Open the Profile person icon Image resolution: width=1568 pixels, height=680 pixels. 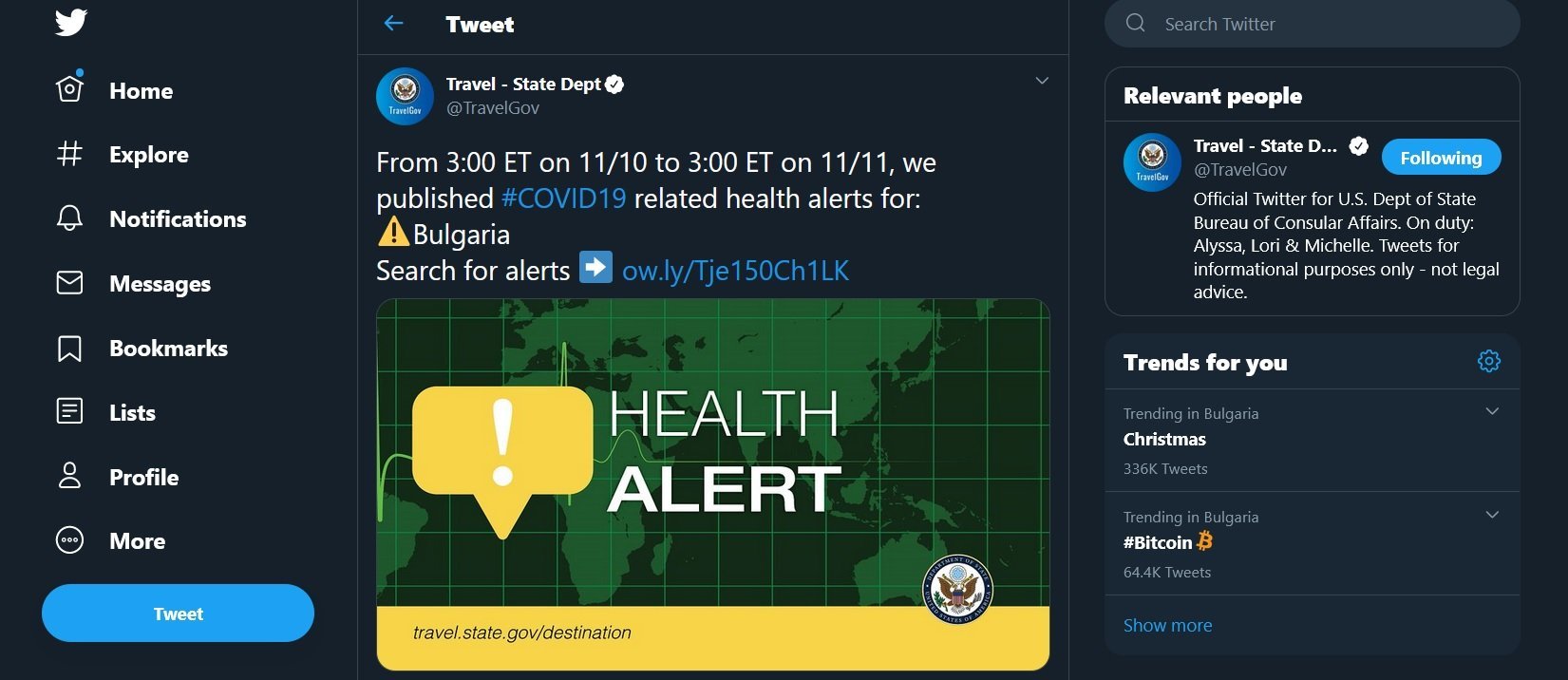point(70,477)
